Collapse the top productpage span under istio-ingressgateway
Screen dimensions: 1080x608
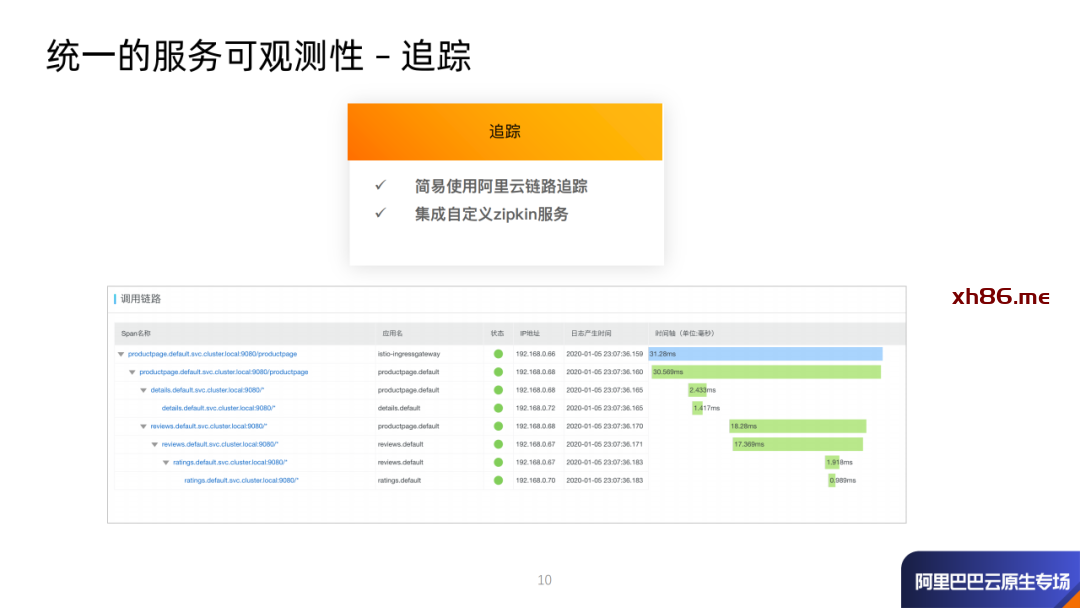point(121,354)
